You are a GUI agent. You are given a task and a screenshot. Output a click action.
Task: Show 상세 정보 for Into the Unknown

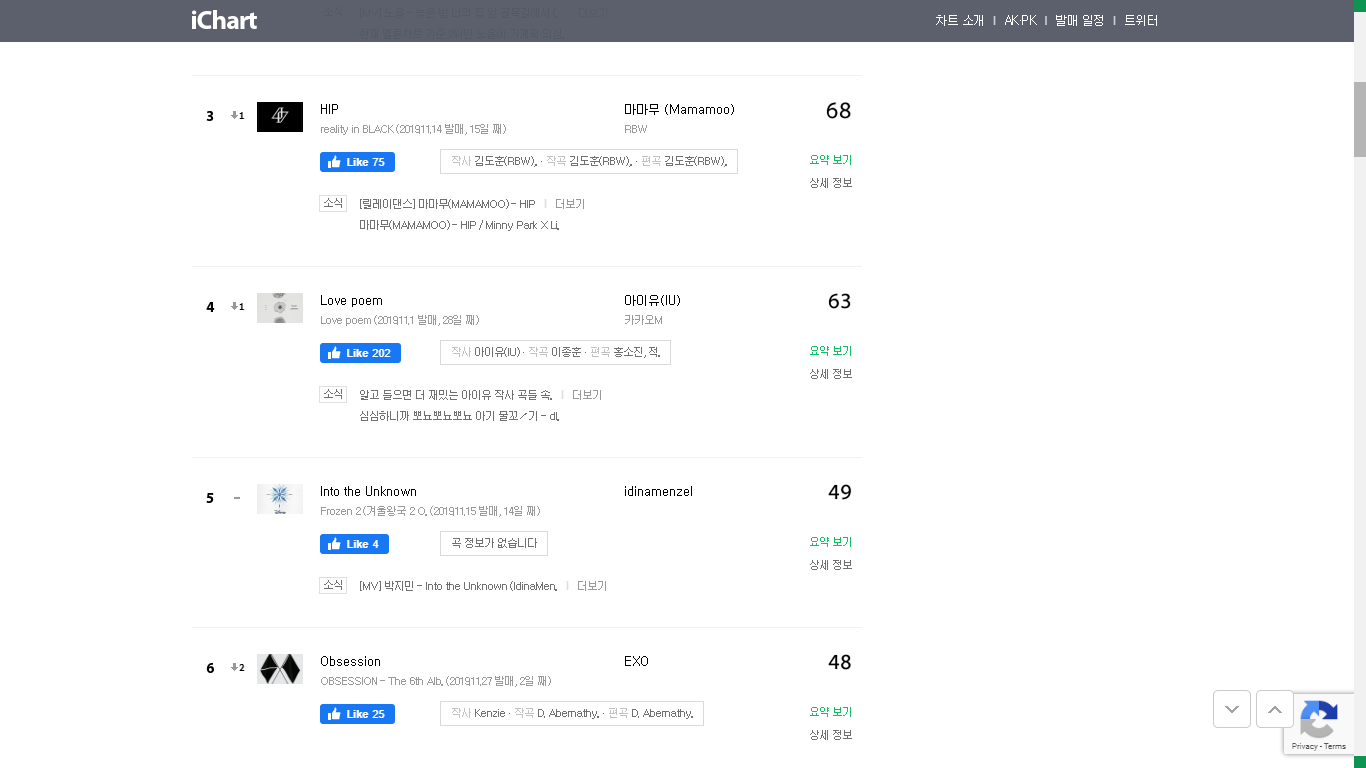click(831, 565)
